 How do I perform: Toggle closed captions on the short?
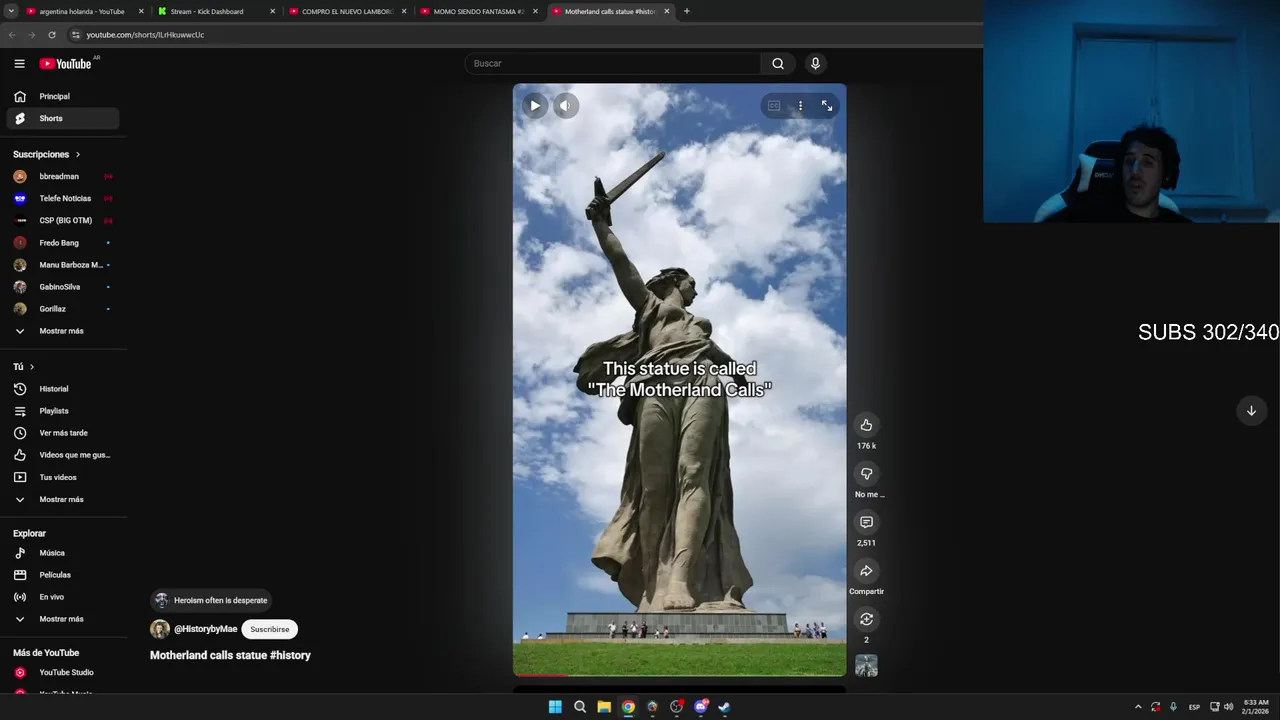click(x=774, y=105)
